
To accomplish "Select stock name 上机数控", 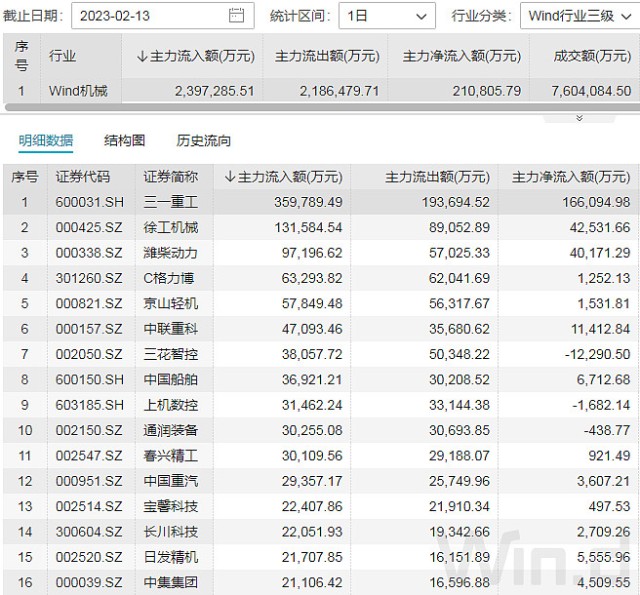I will tap(171, 405).
